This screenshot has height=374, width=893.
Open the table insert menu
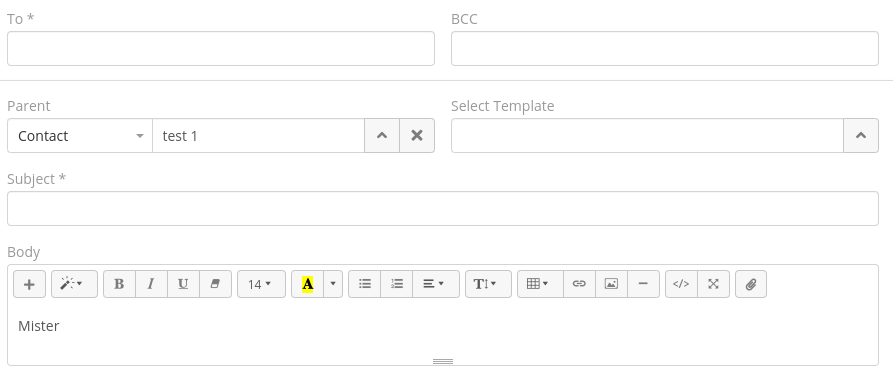540,284
